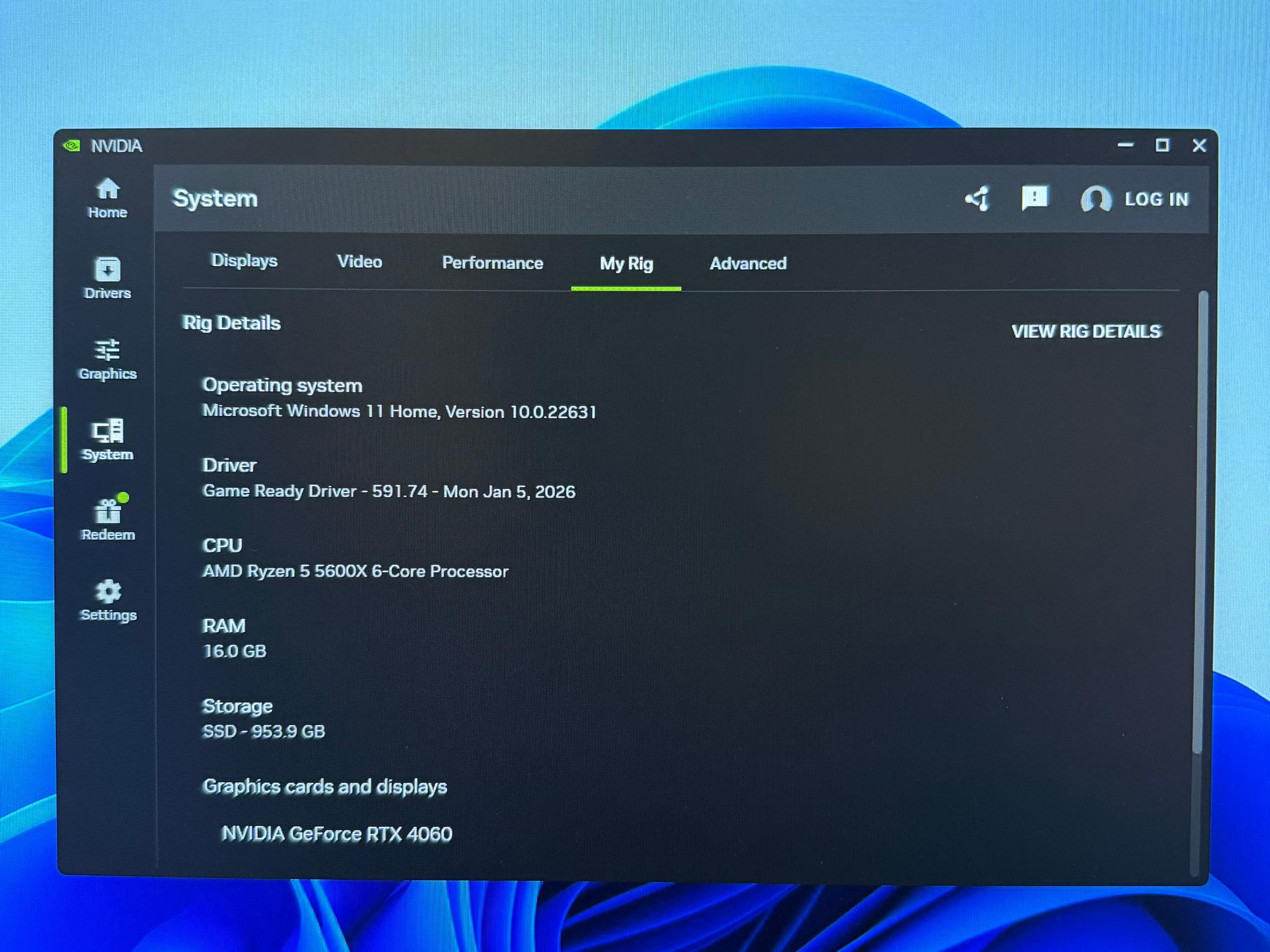Open the feedback notification icon
Image resolution: width=1270 pixels, height=952 pixels.
1034,198
